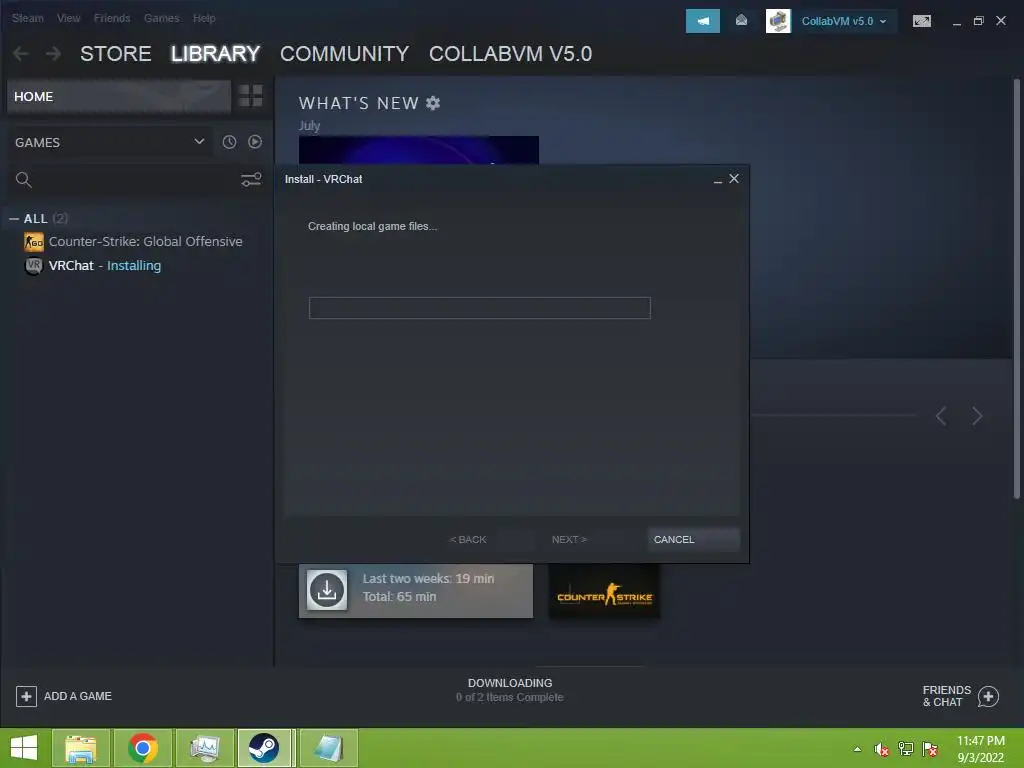Click the muted volume tray icon

point(882,749)
